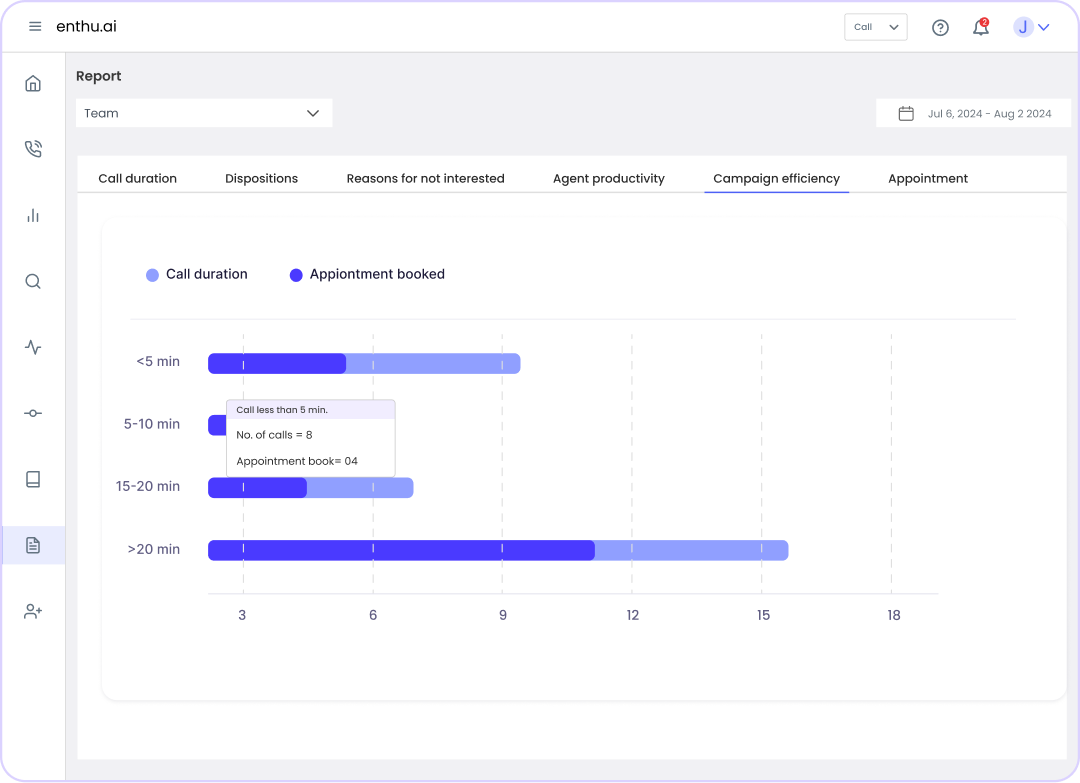
Task: Open the Calls phone icon in sidebar
Action: click(x=33, y=149)
